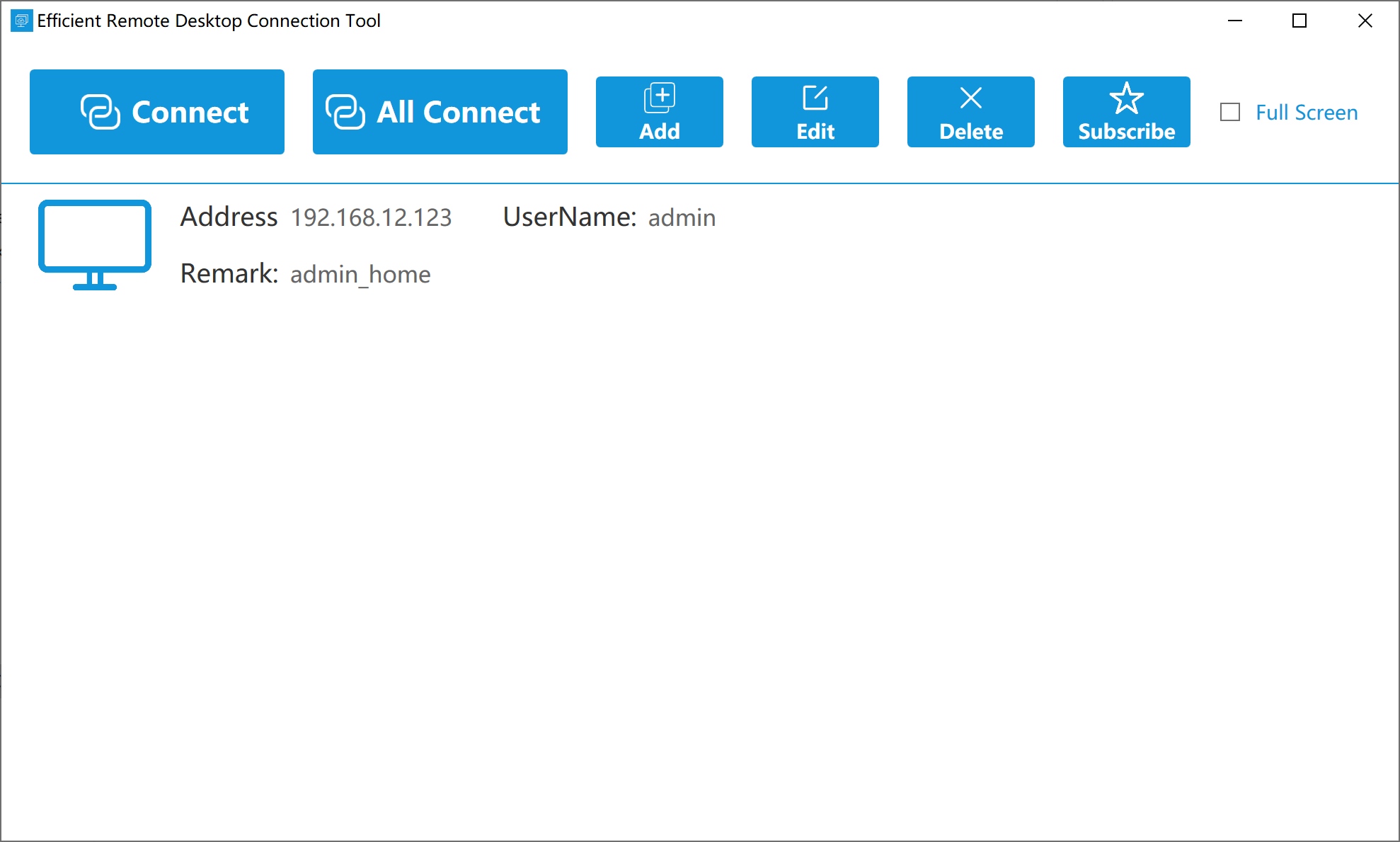1400x842 pixels.
Task: Enable the Full Screen checkbox
Action: [x=1230, y=112]
